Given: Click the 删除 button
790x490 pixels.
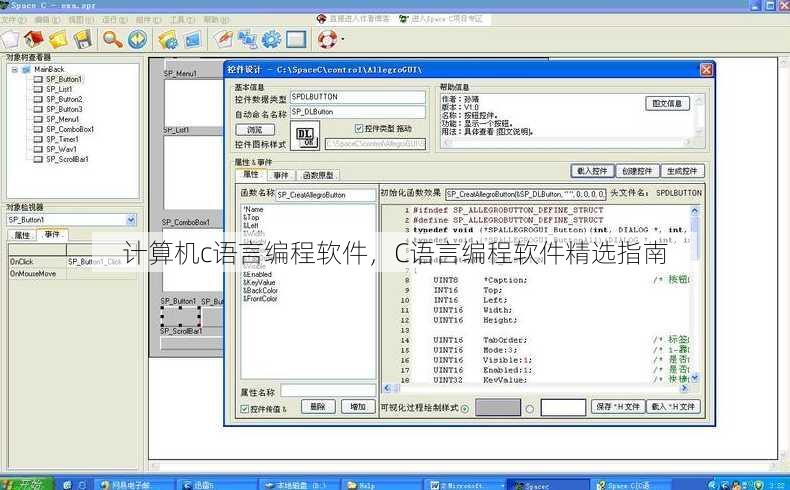Looking at the screenshot, I should 318,406.
